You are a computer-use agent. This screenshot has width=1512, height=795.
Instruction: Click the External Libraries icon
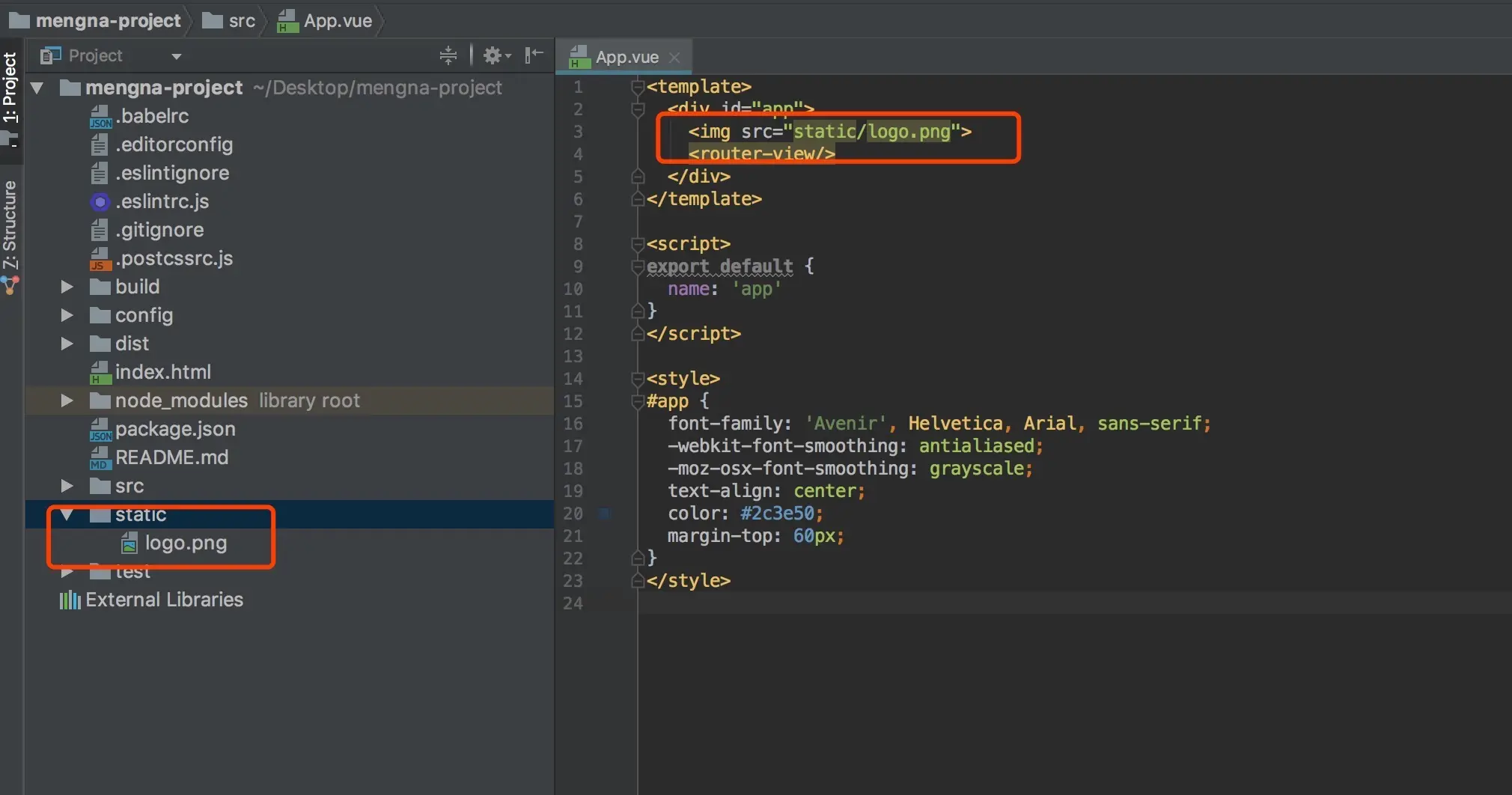pyautogui.click(x=70, y=600)
